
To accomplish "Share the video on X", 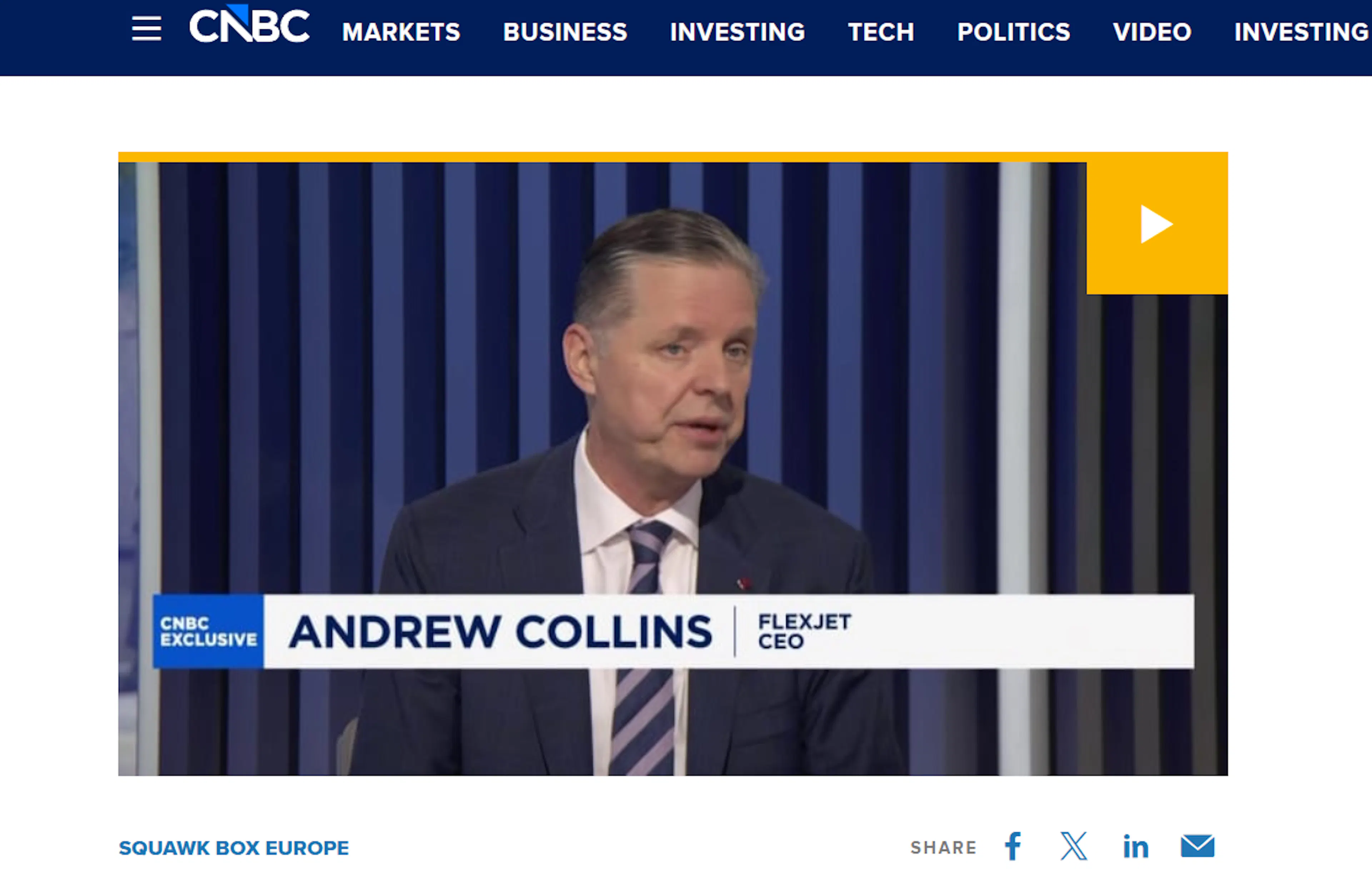I will coord(1073,847).
